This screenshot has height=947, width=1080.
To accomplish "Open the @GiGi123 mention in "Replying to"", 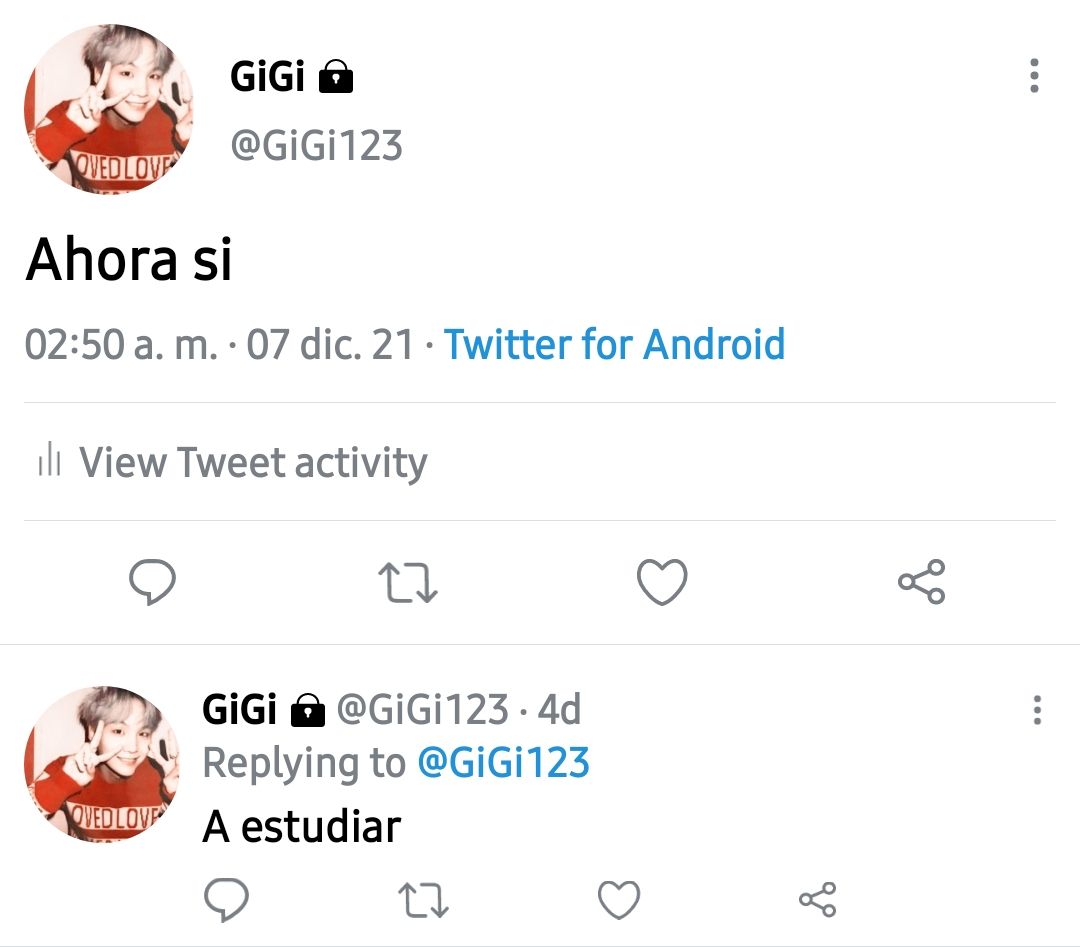I will point(503,762).
